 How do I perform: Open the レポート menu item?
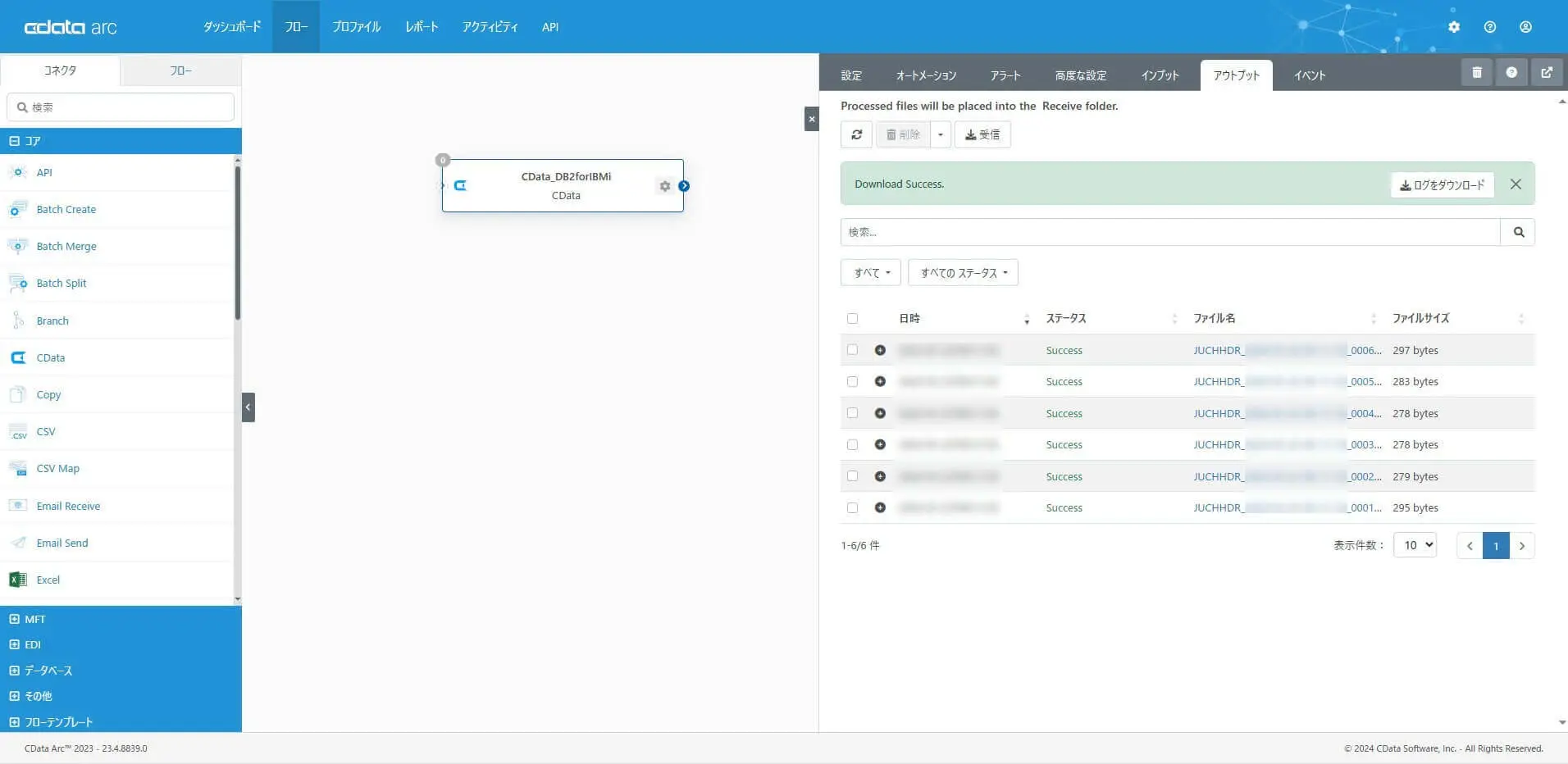(421, 26)
